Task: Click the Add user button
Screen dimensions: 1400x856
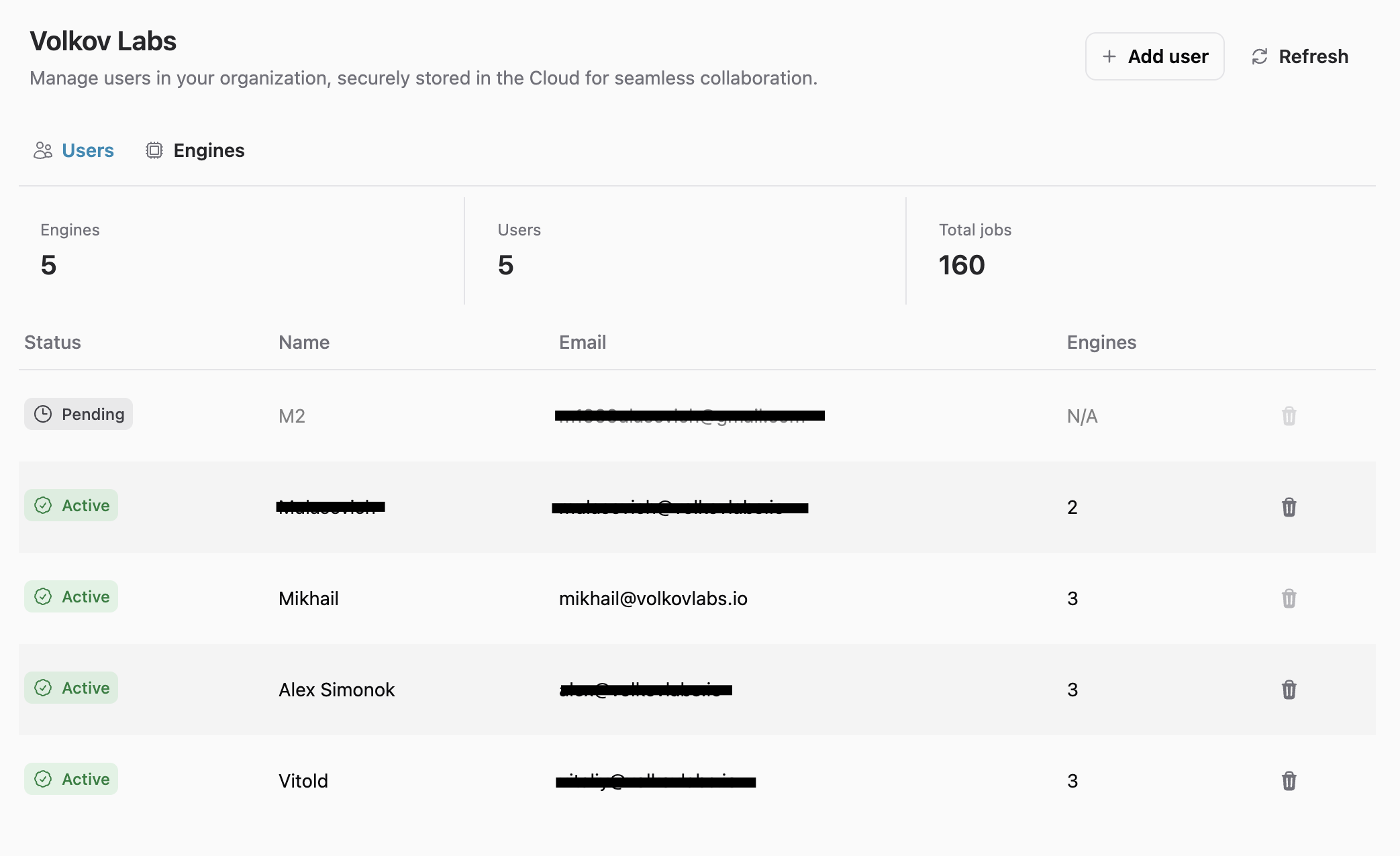Action: pyautogui.click(x=1154, y=56)
